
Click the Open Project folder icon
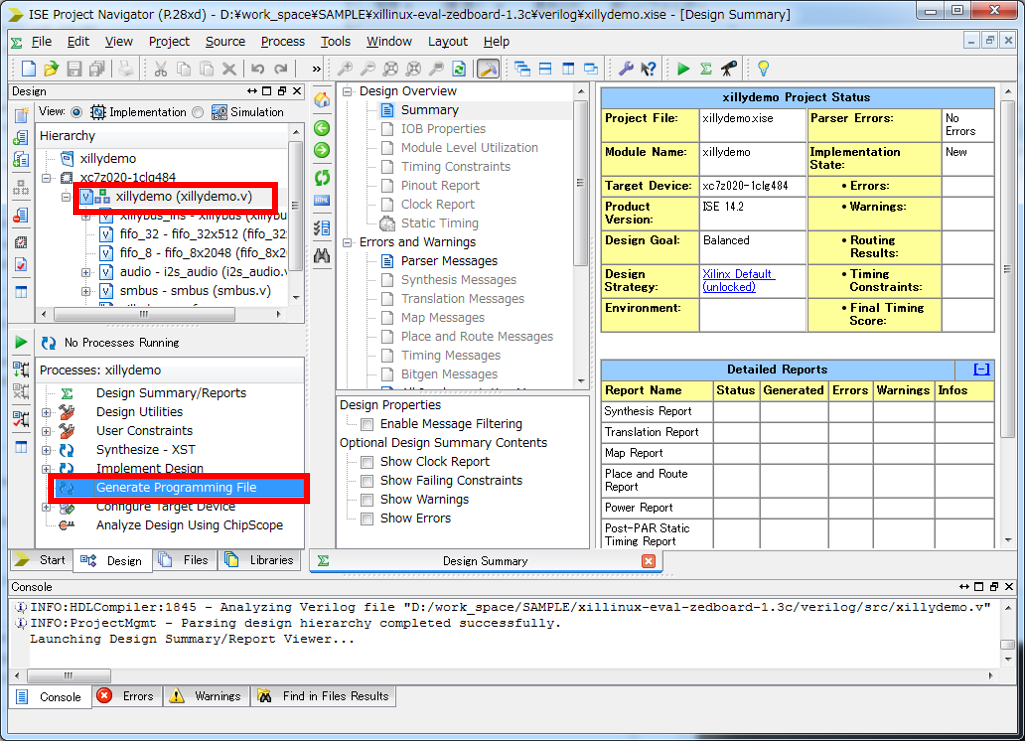click(x=51, y=69)
